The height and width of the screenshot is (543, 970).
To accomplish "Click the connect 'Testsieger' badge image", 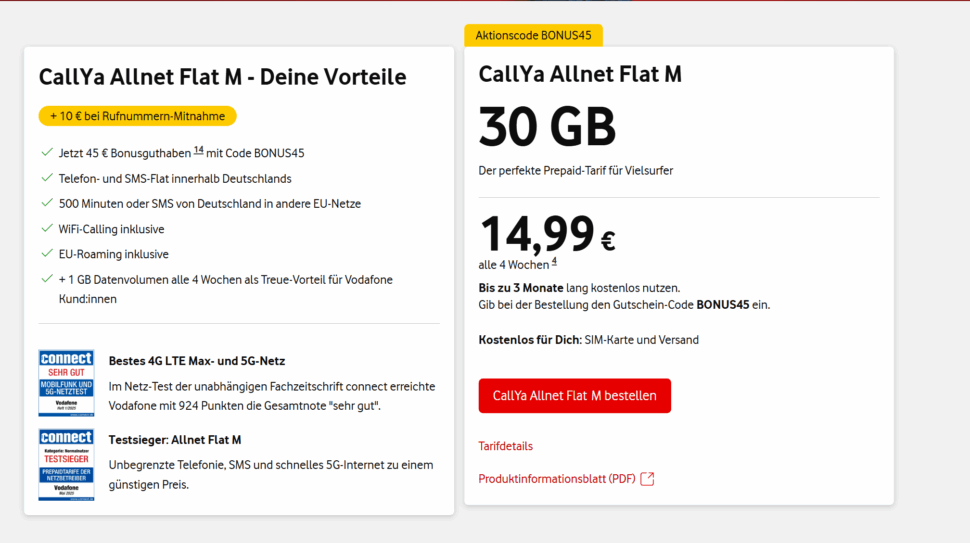I will point(66,464).
